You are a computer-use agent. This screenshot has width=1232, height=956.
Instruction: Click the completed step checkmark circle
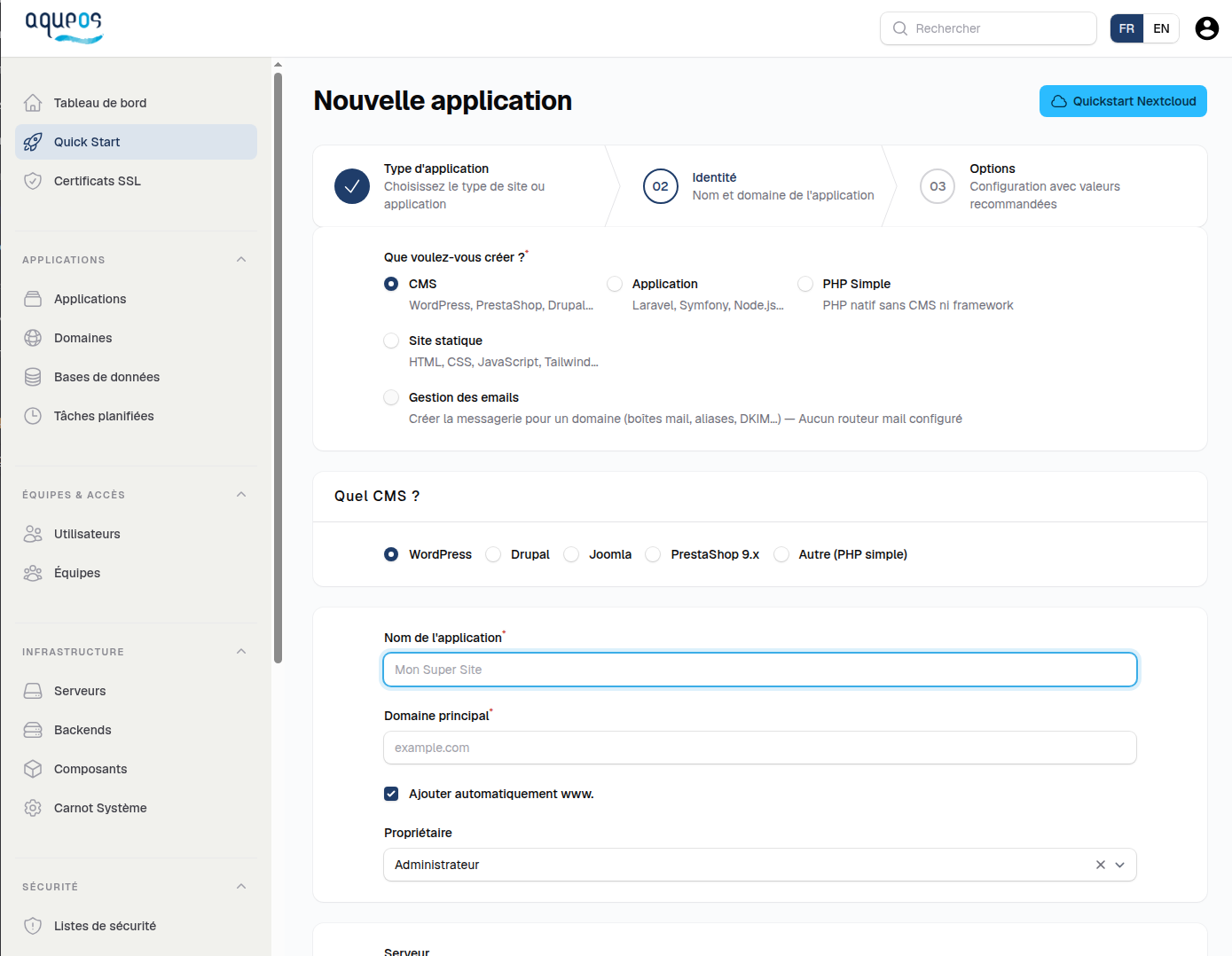352,186
